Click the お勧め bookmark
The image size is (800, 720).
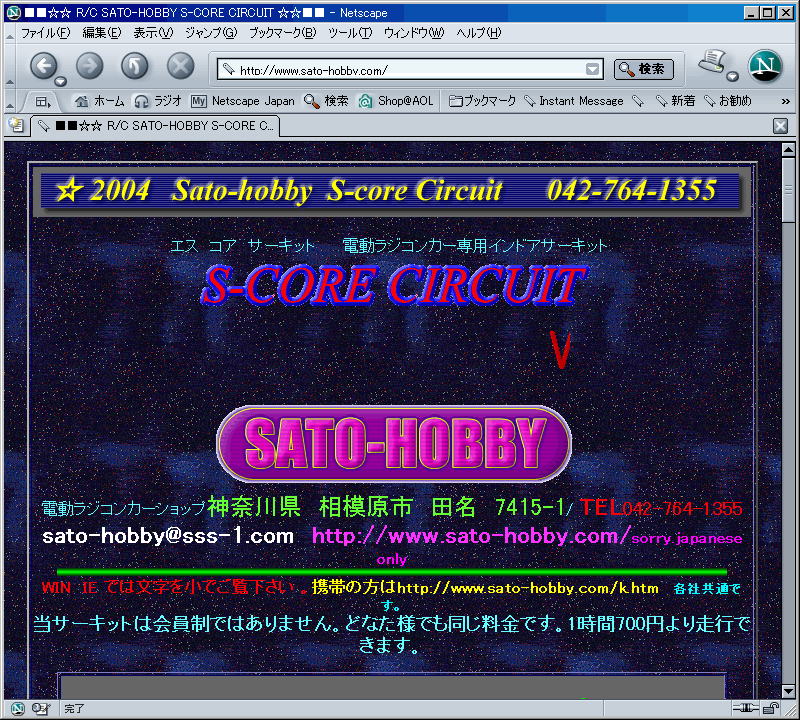(x=728, y=101)
